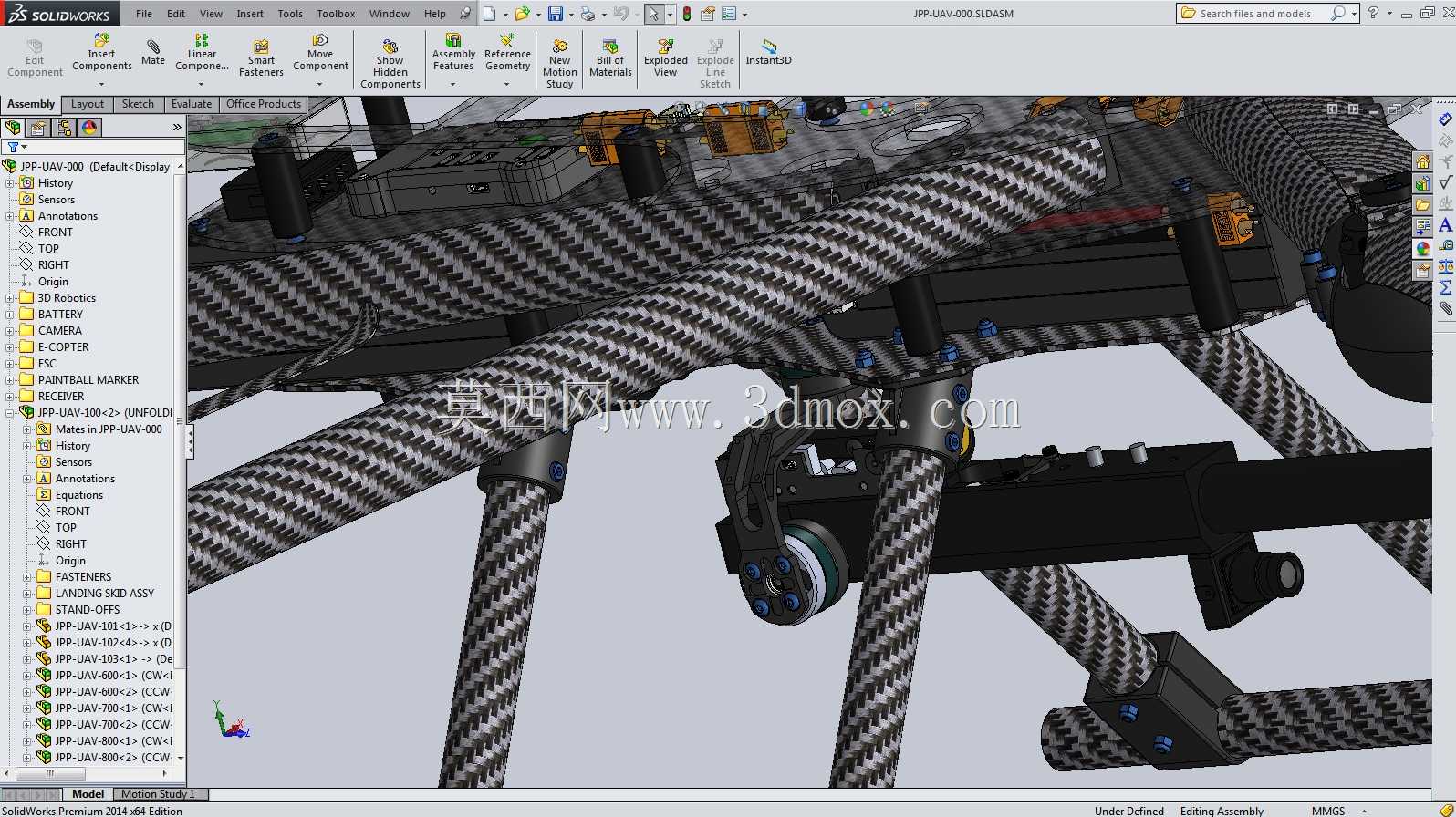
Task: Select the Origin under JPP-UAV-000
Action: click(x=53, y=282)
